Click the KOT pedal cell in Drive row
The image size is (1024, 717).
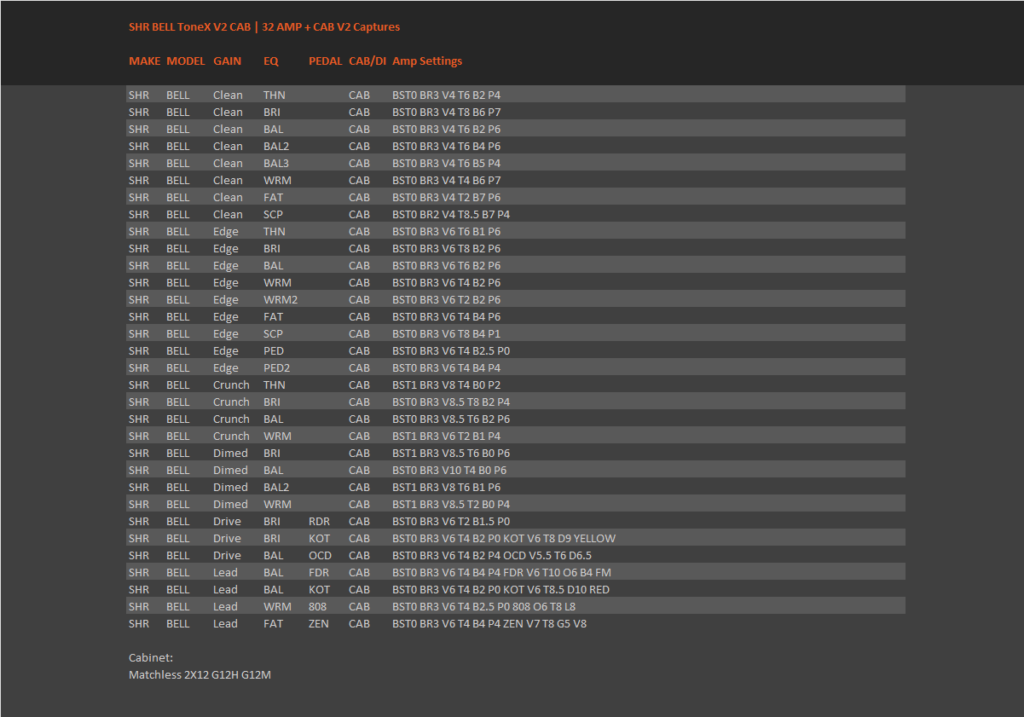click(319, 538)
